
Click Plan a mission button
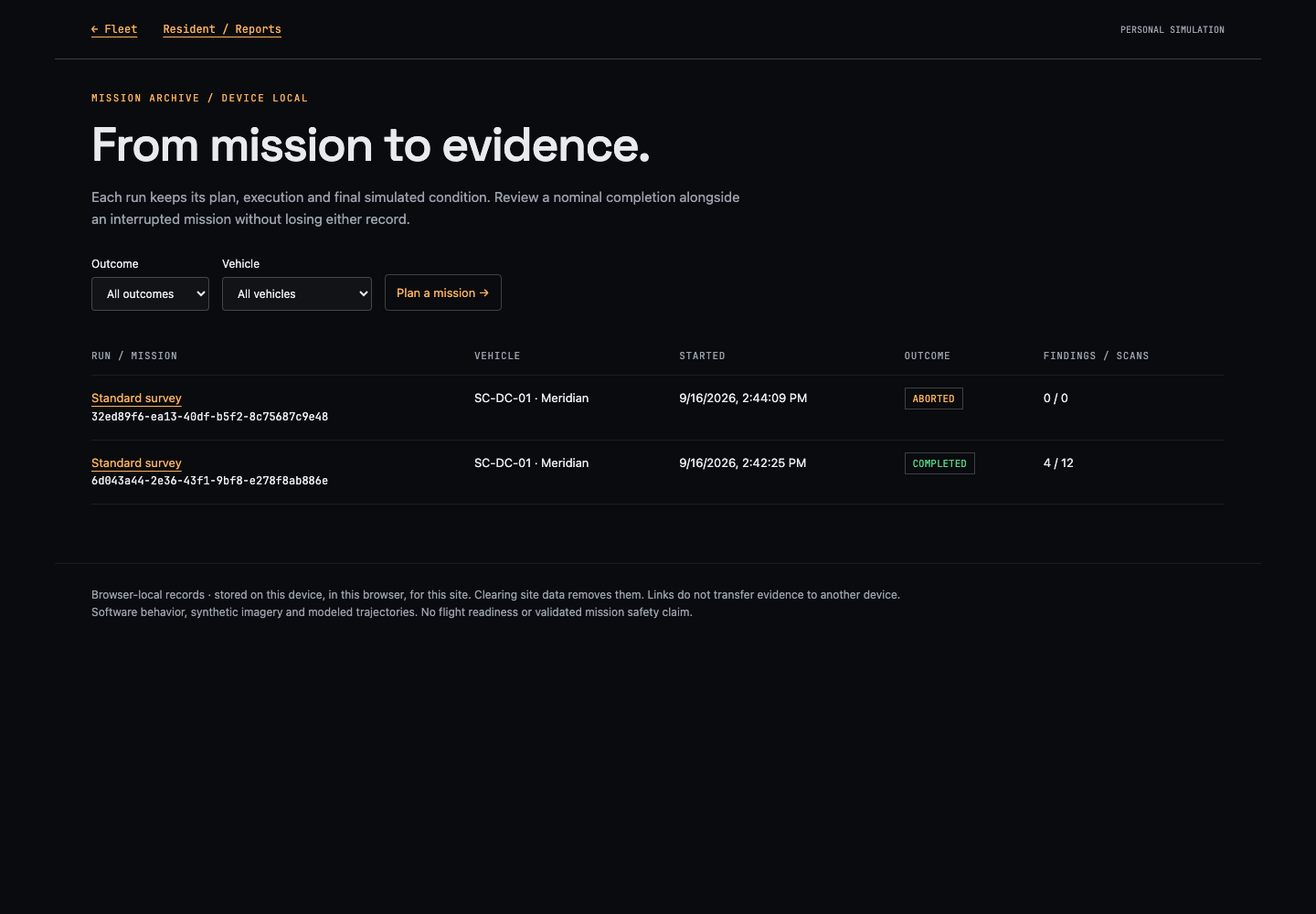443,292
